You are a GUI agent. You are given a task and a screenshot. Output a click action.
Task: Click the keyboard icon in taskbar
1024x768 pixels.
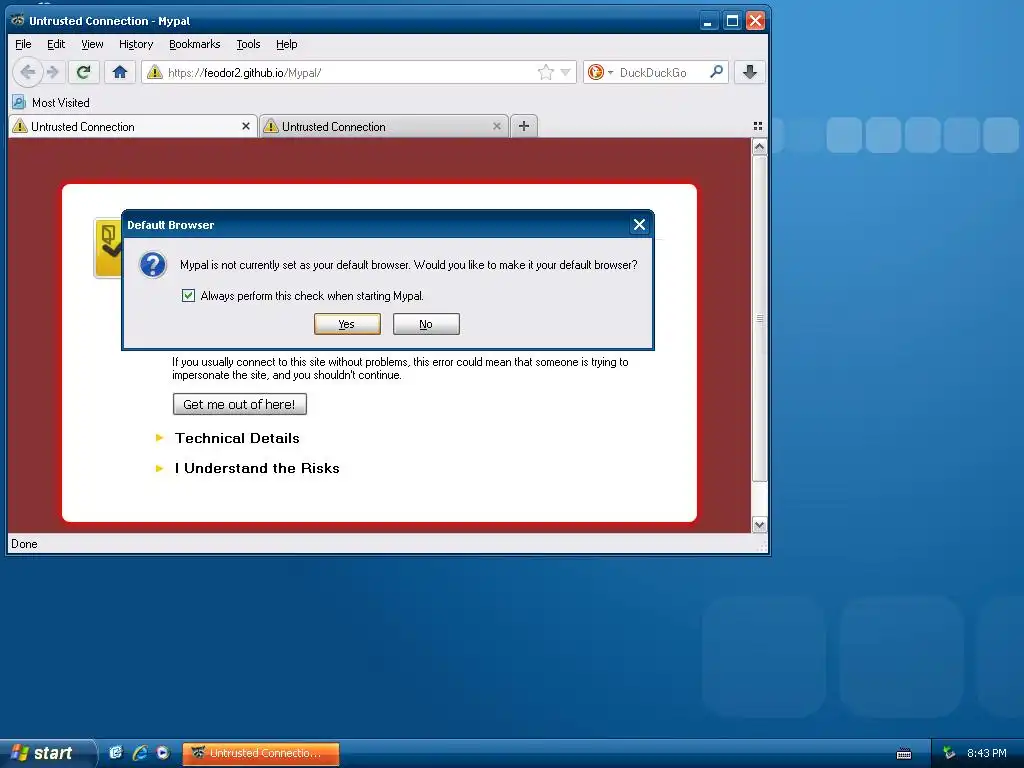(904, 754)
